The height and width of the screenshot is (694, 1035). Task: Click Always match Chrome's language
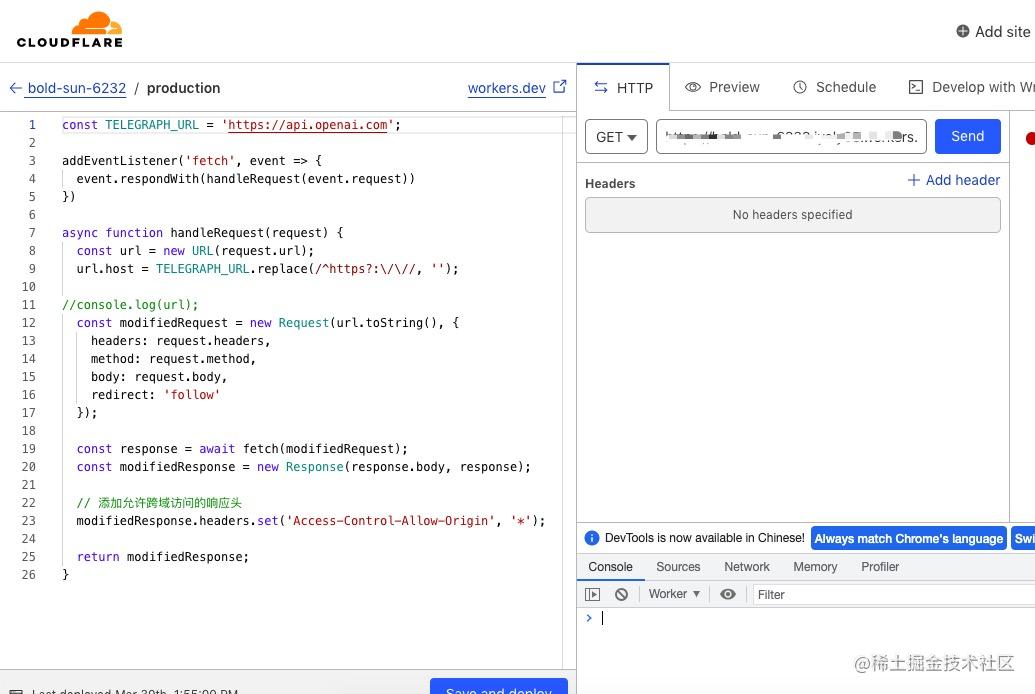pos(908,538)
